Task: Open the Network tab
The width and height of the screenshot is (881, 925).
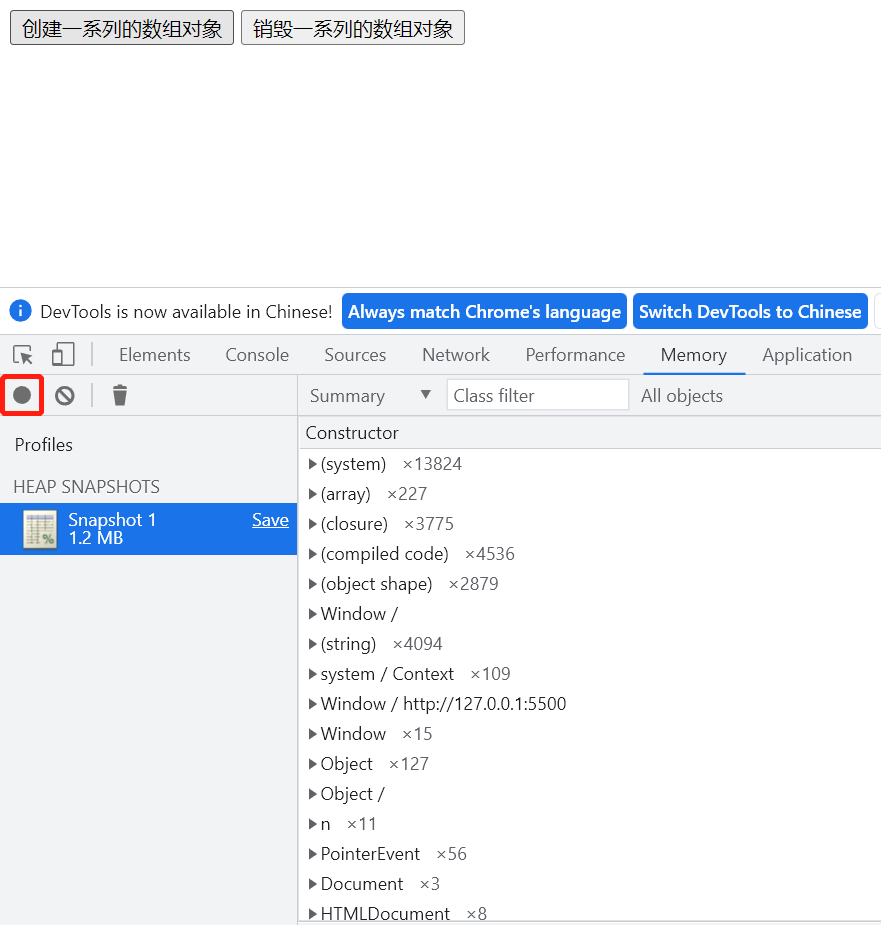Action: tap(456, 355)
